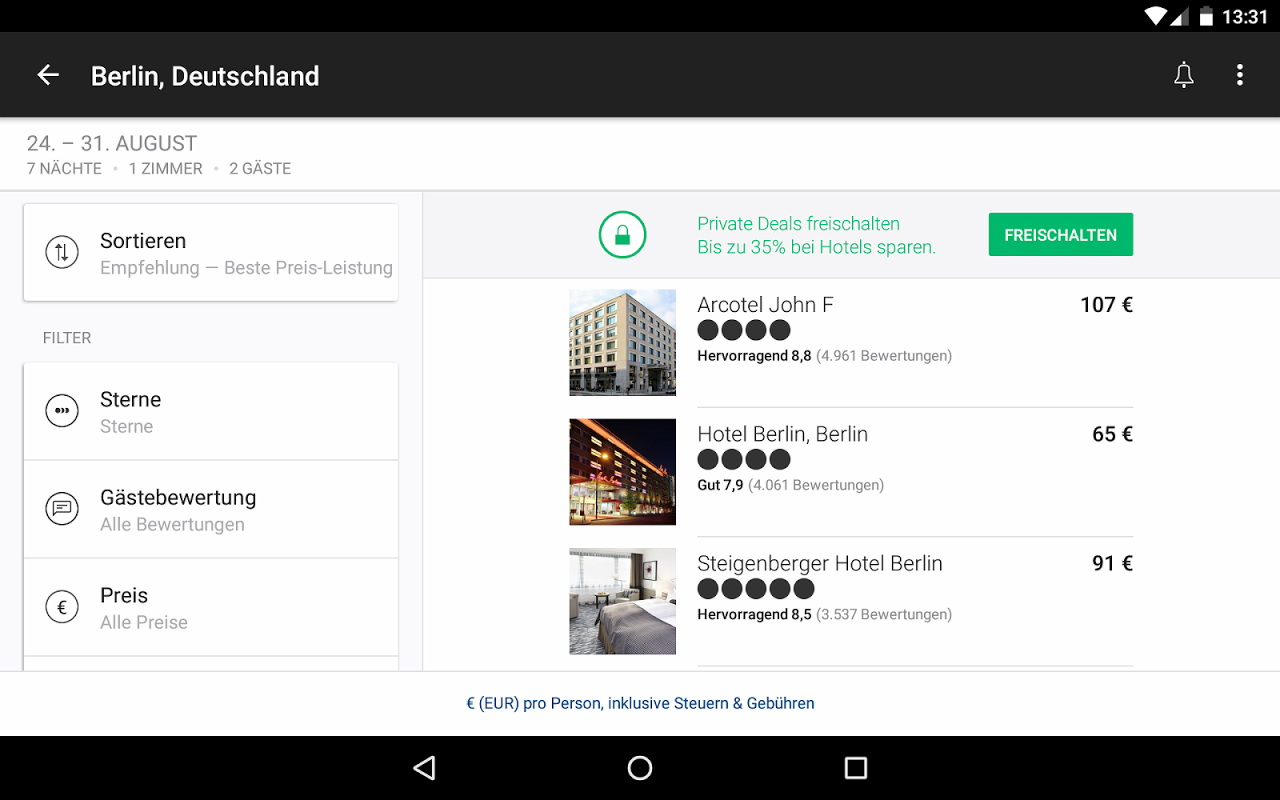
Task: Open Gästebewertung filter Alle Bewertungen
Action: click(211, 509)
